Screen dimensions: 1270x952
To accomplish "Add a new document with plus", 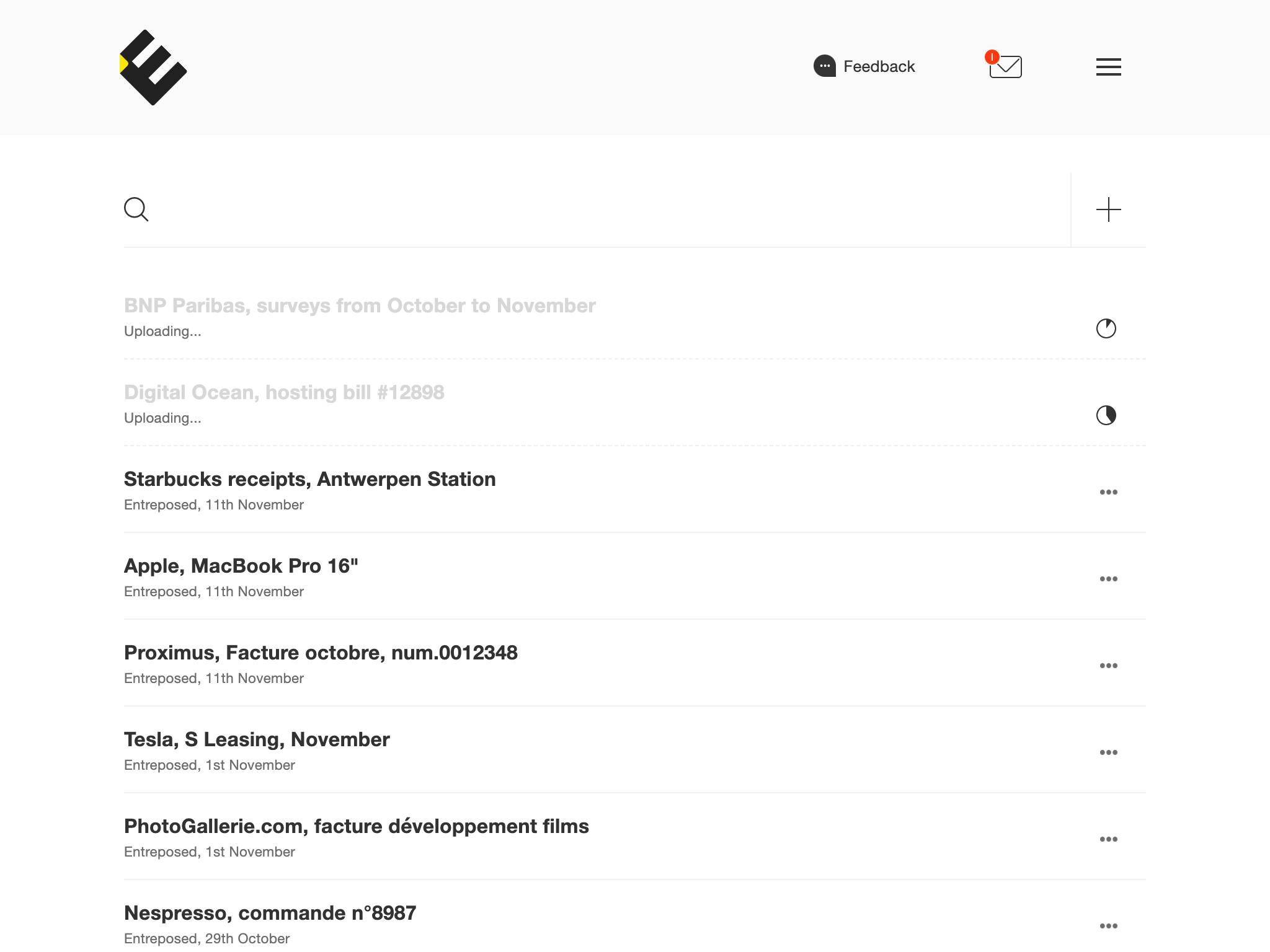I will pos(1108,209).
